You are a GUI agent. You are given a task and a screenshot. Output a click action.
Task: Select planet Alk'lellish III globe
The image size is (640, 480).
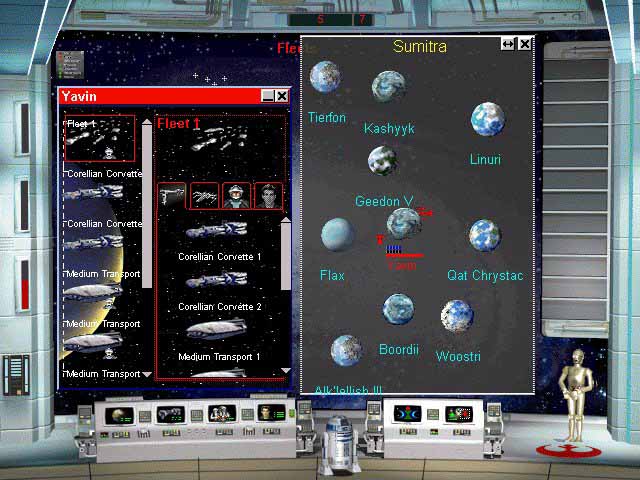(347, 351)
